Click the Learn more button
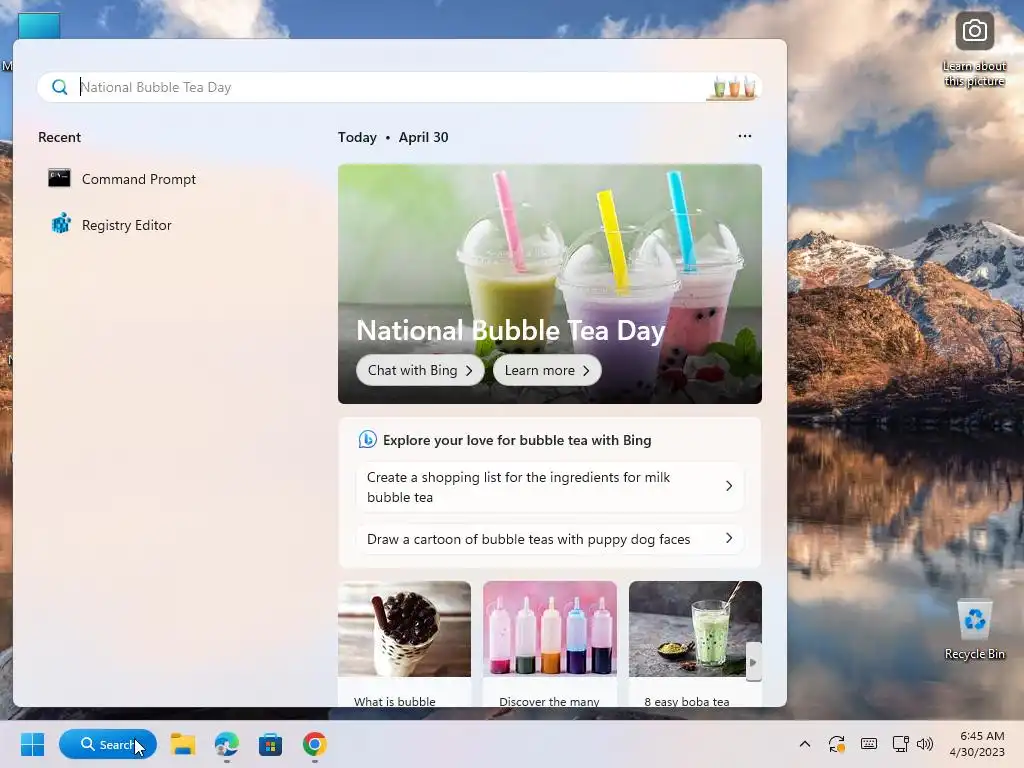The height and width of the screenshot is (768, 1024). point(547,370)
